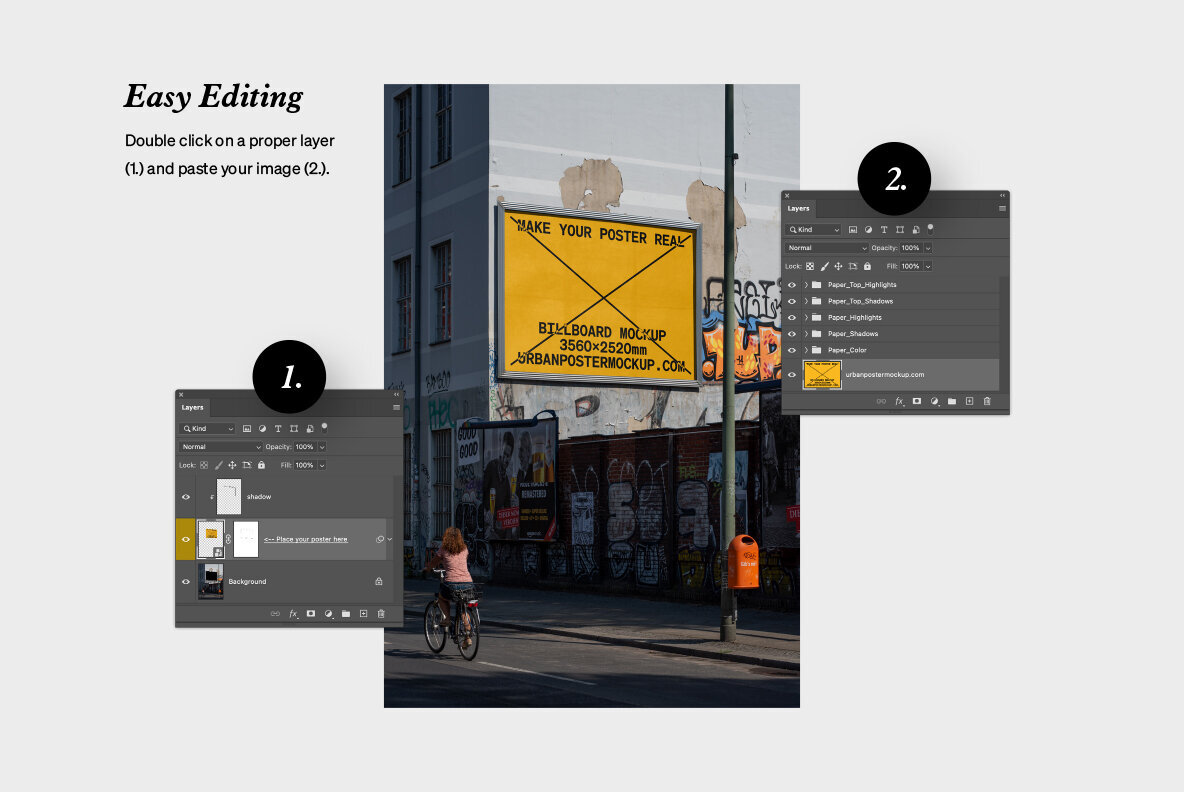Image resolution: width=1184 pixels, height=792 pixels.
Task: Open the Layers panel menu in panel 2
Action: [1001, 208]
